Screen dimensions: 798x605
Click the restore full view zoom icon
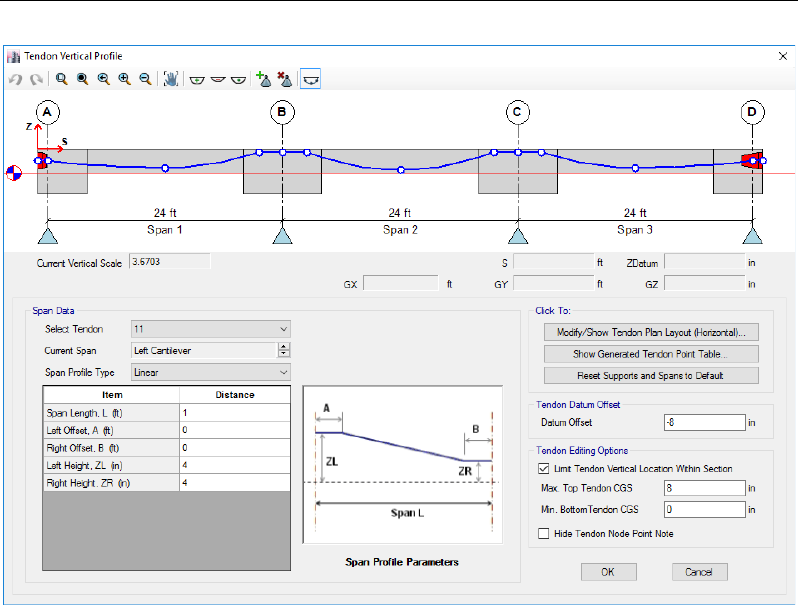pos(82,78)
